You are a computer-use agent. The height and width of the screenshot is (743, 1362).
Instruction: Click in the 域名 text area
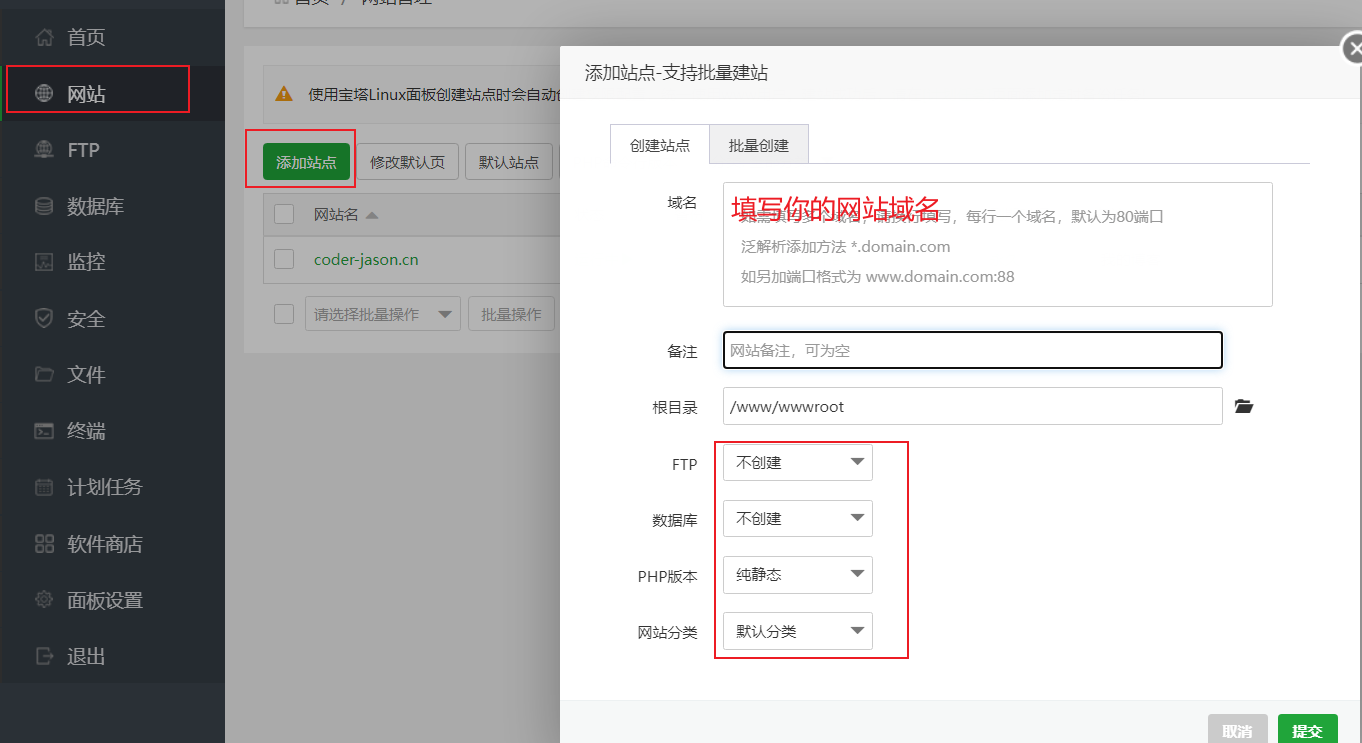(x=998, y=244)
